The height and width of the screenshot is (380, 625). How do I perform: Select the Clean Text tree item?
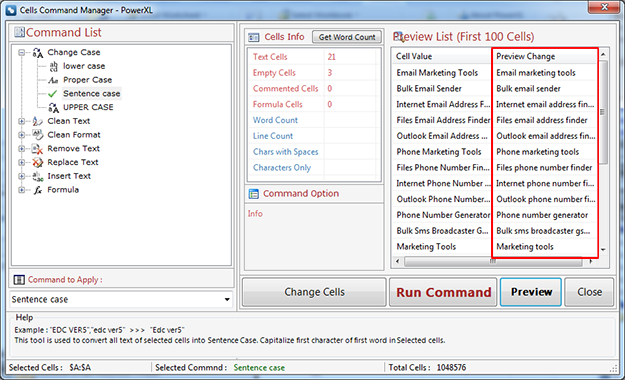pyautogui.click(x=69, y=121)
